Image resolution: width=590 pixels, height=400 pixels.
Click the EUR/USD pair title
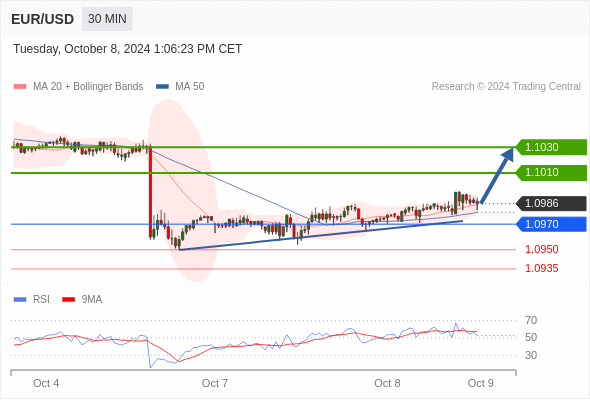point(43,19)
